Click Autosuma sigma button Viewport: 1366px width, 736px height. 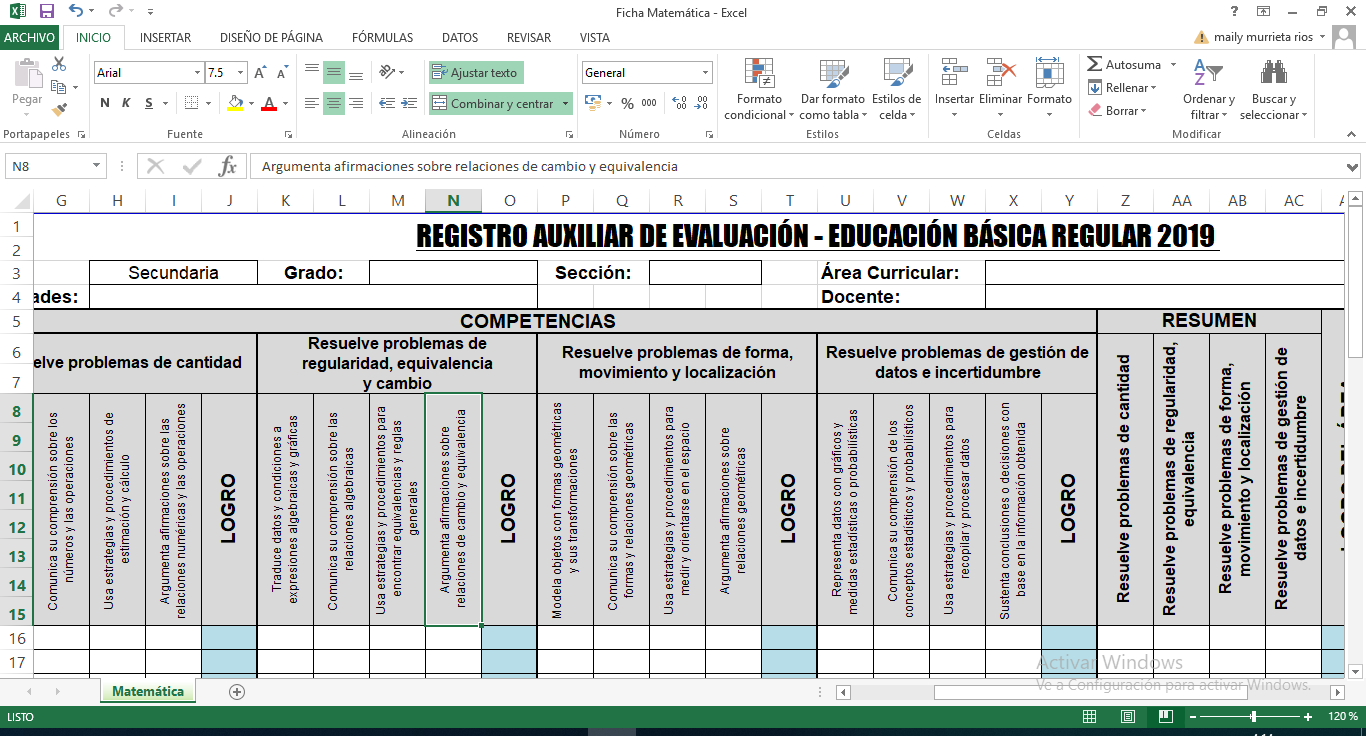1124,65
